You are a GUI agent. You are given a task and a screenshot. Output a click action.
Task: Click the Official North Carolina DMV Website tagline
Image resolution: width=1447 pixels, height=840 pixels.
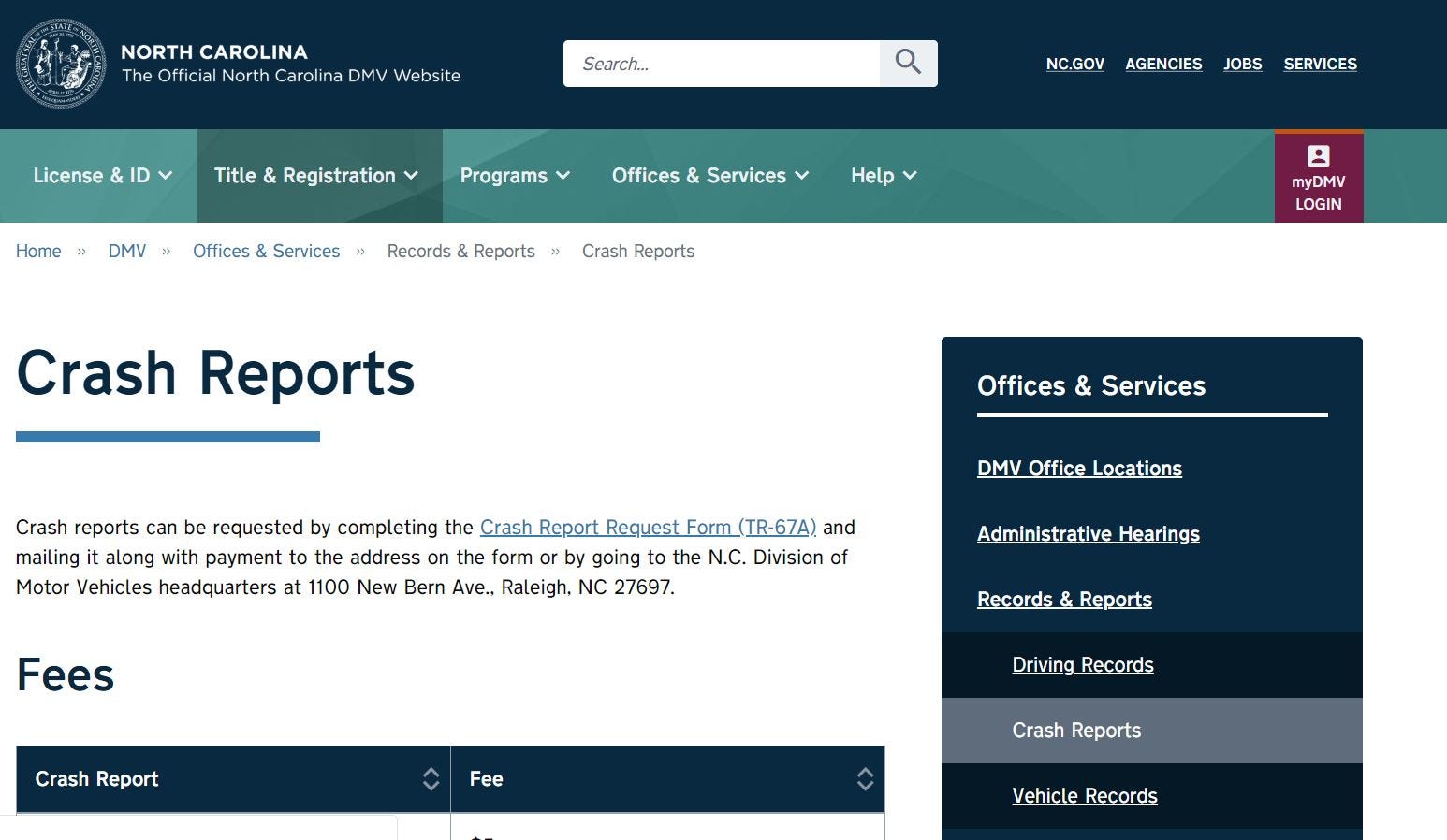point(291,76)
